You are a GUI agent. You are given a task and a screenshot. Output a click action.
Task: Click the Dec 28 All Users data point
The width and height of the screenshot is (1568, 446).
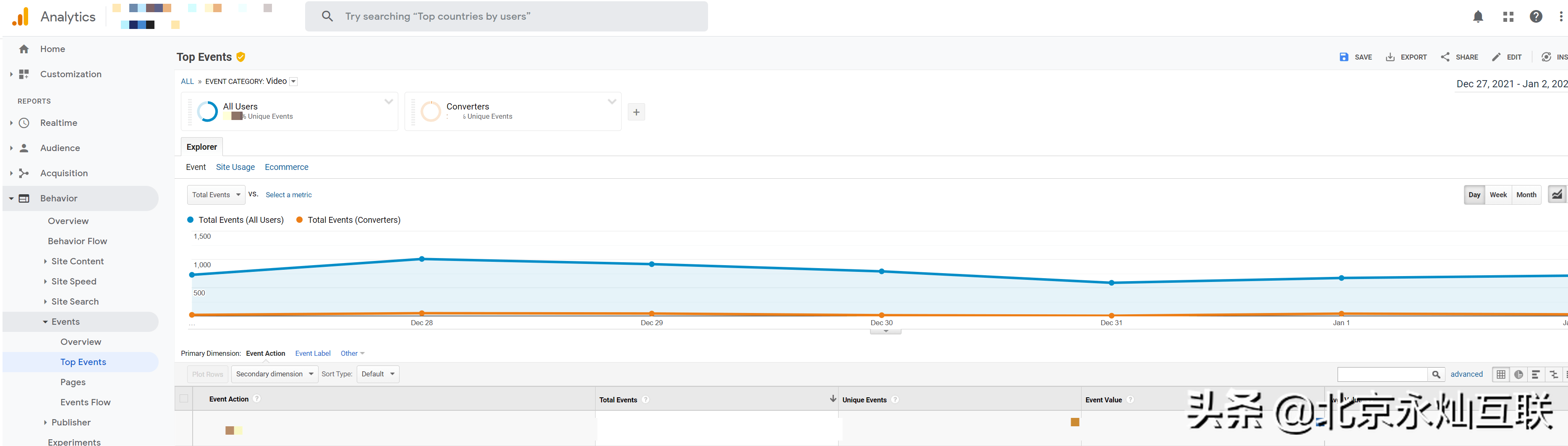[x=422, y=259]
